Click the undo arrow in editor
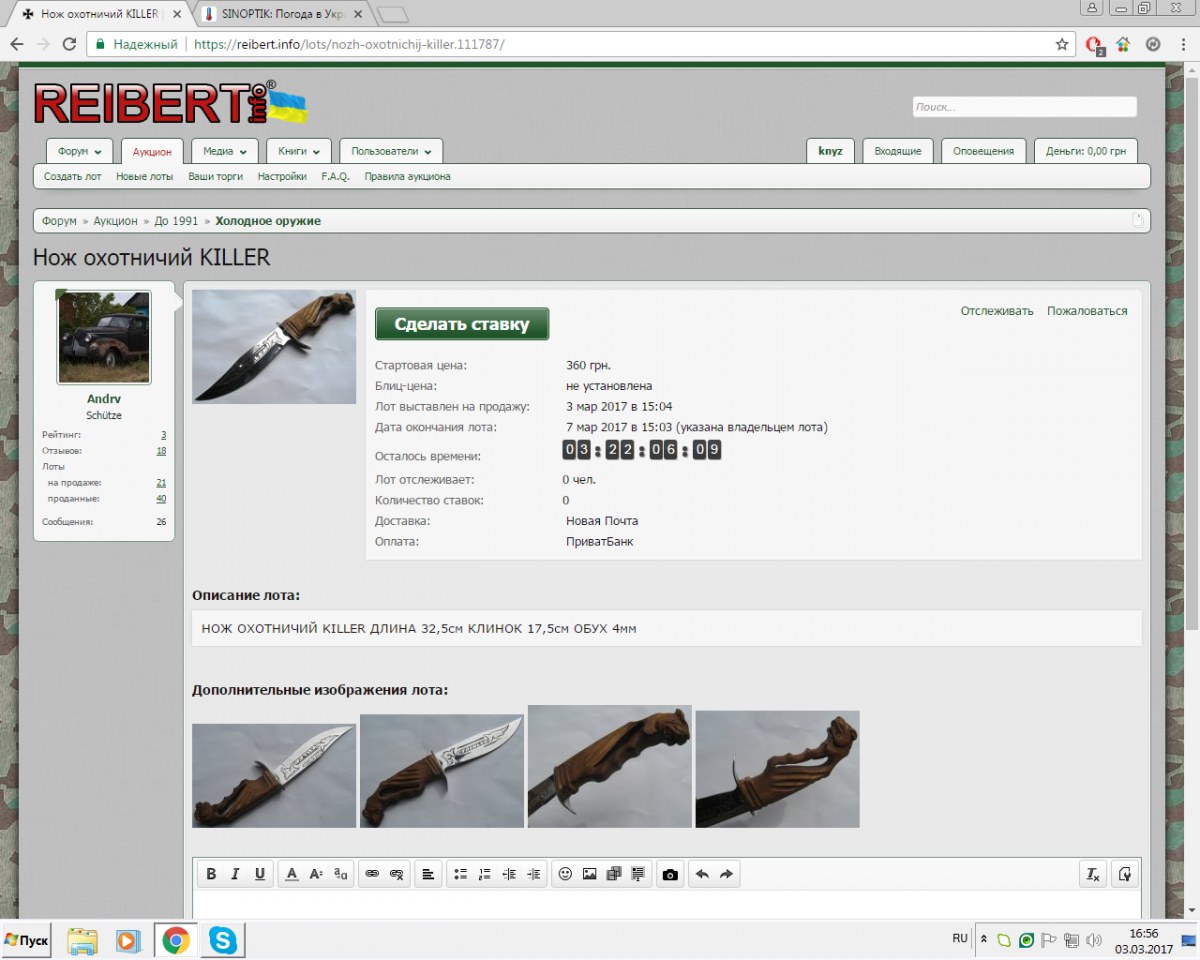The height and width of the screenshot is (960, 1200). (x=702, y=874)
